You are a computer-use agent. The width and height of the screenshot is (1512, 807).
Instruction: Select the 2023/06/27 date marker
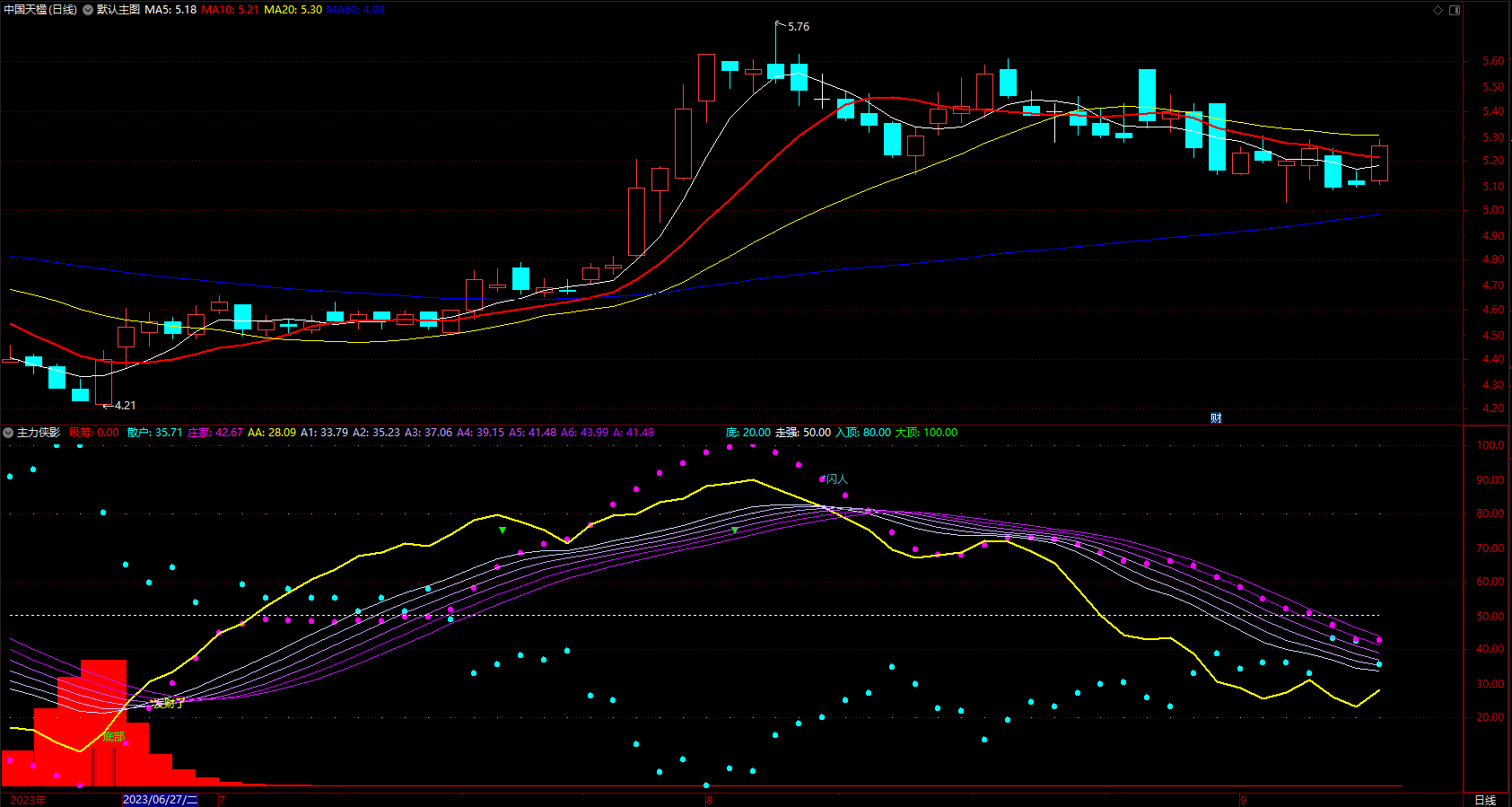[160, 800]
